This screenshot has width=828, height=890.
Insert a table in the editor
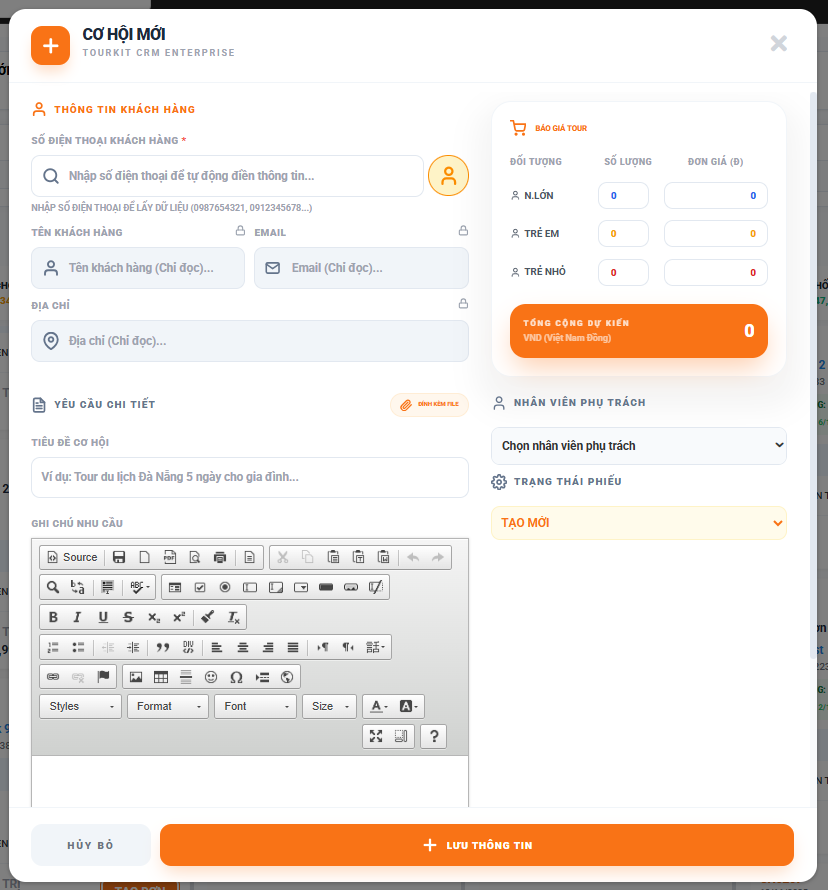(160, 677)
